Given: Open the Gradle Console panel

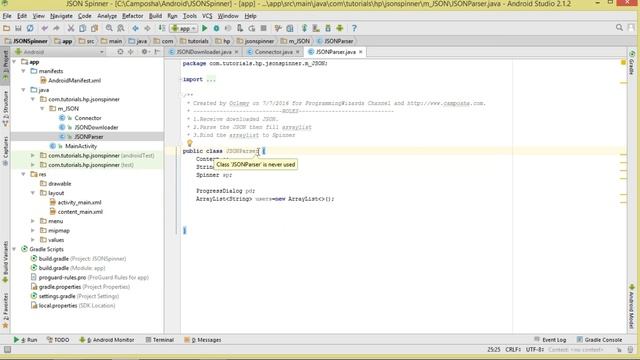Looking at the screenshot, I should click(599, 340).
